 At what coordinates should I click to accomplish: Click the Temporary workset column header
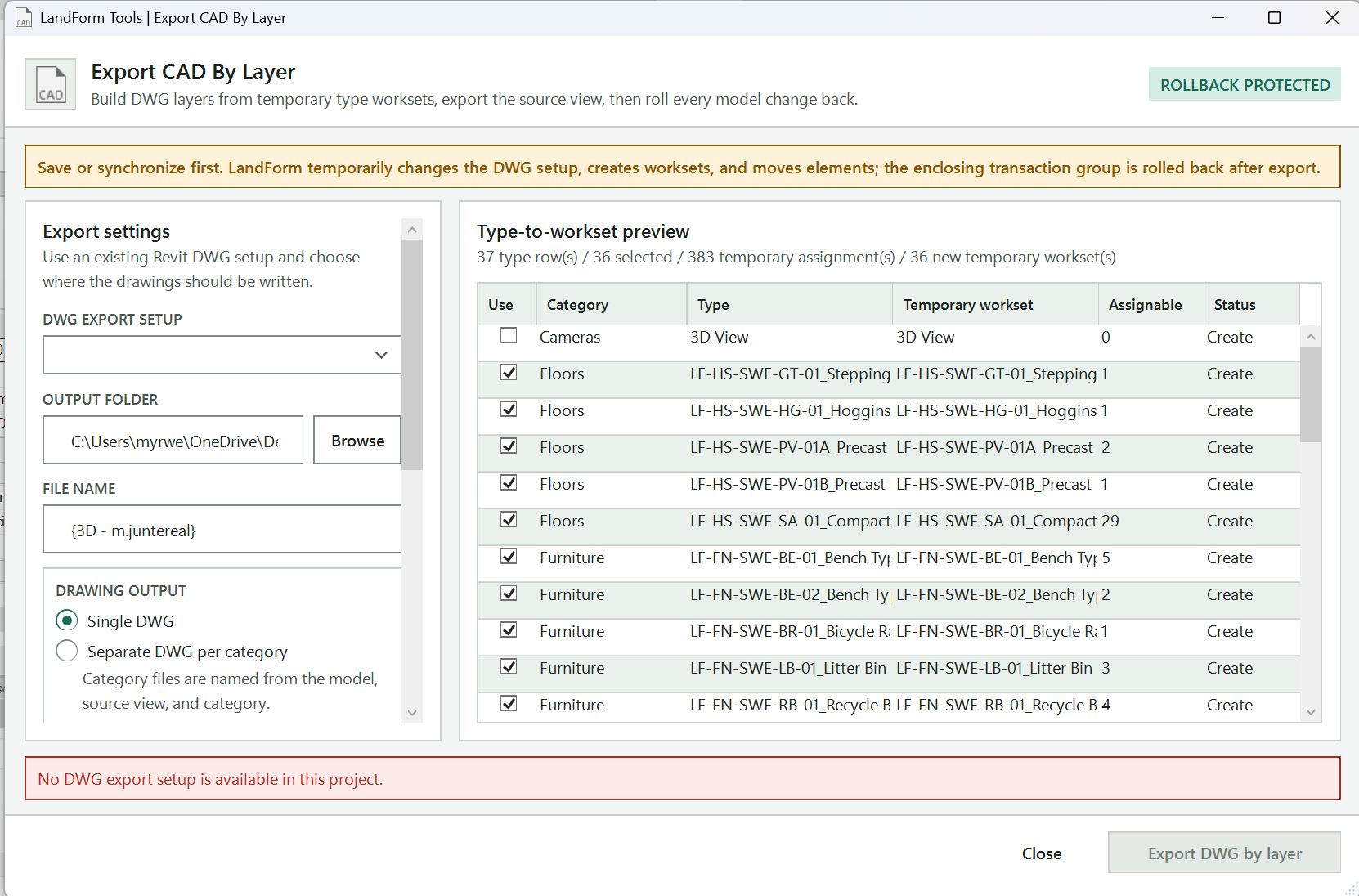[x=996, y=305]
